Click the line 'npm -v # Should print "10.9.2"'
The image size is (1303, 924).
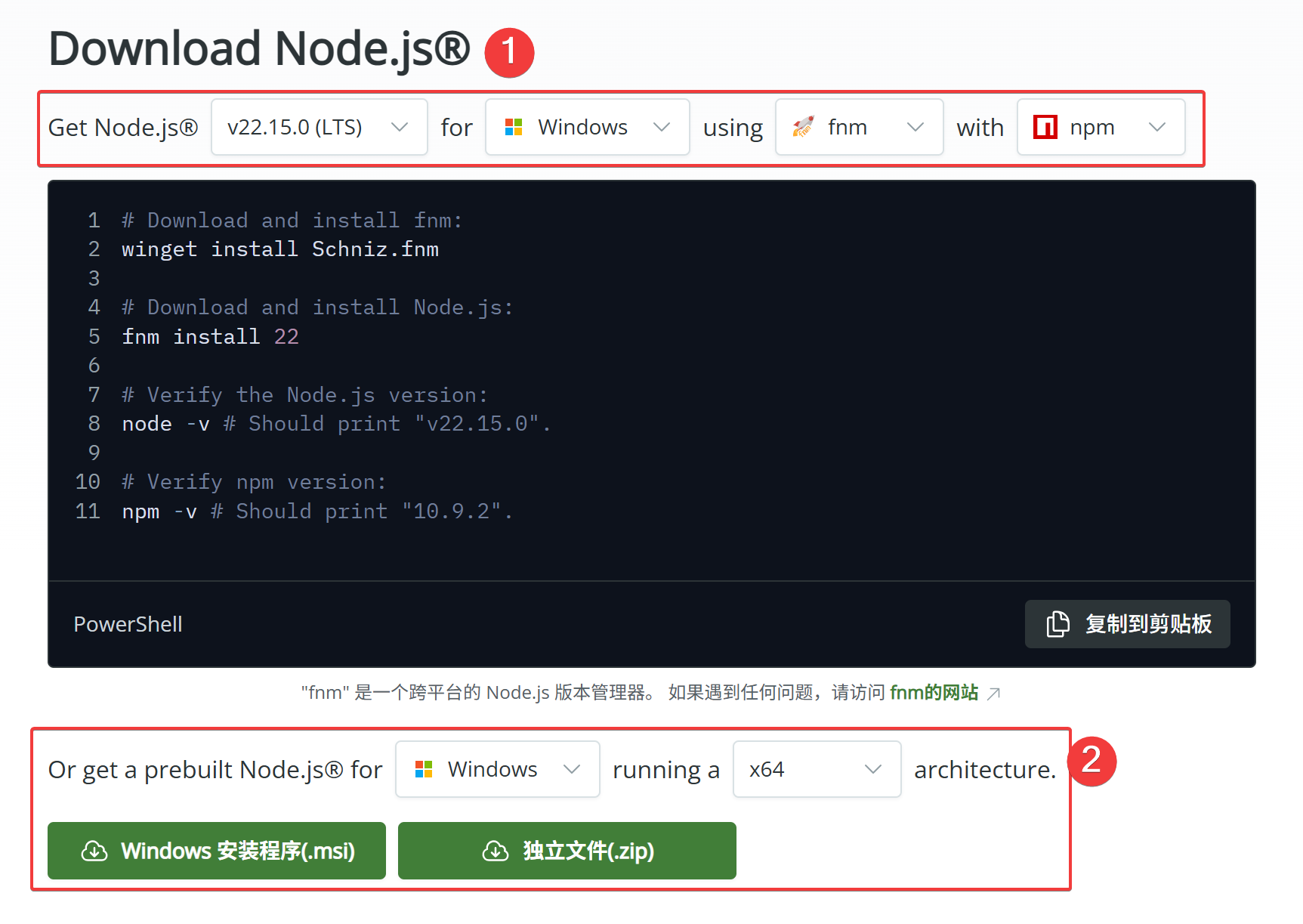(317, 511)
